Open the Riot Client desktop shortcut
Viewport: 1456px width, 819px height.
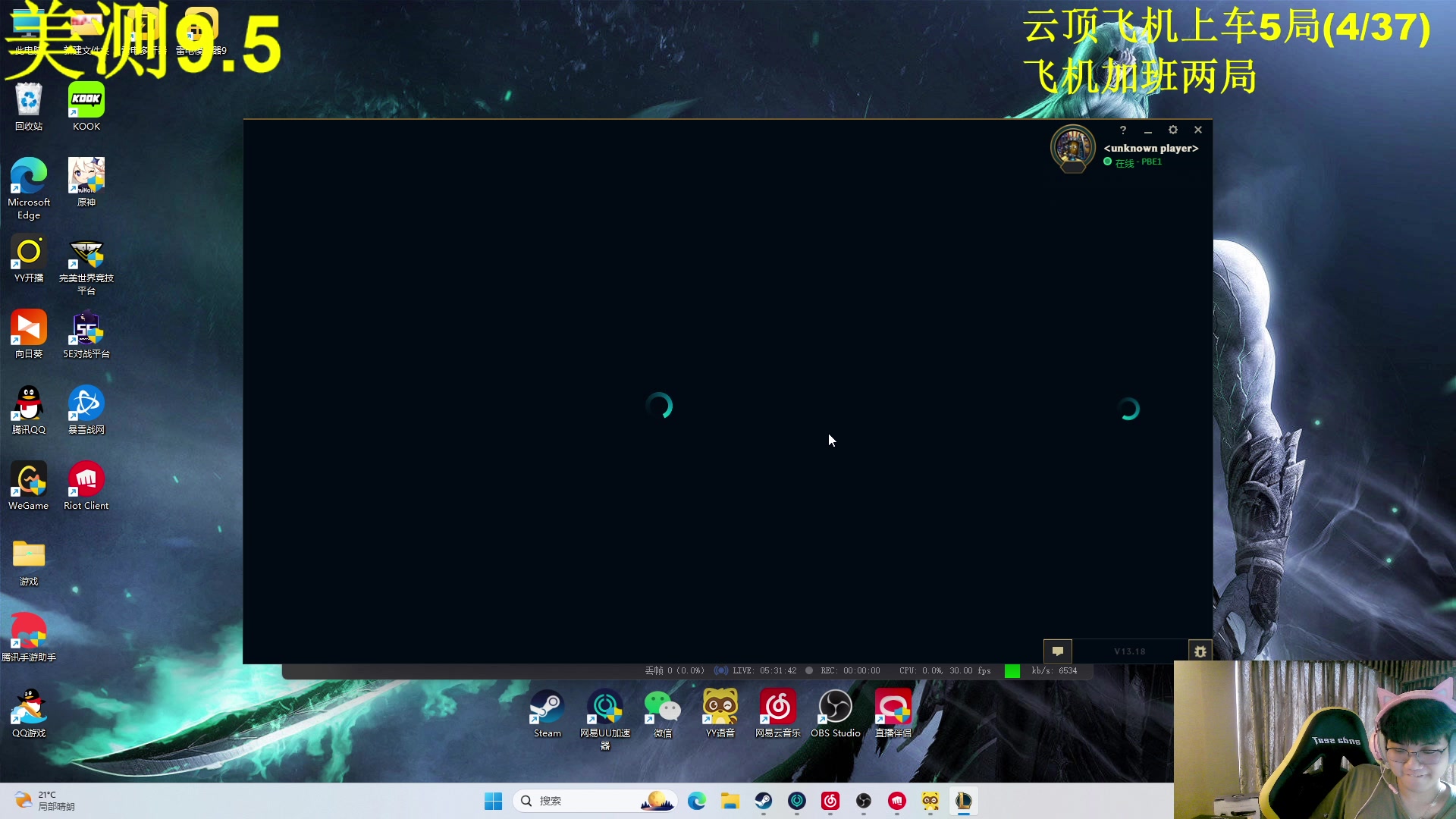(x=86, y=485)
